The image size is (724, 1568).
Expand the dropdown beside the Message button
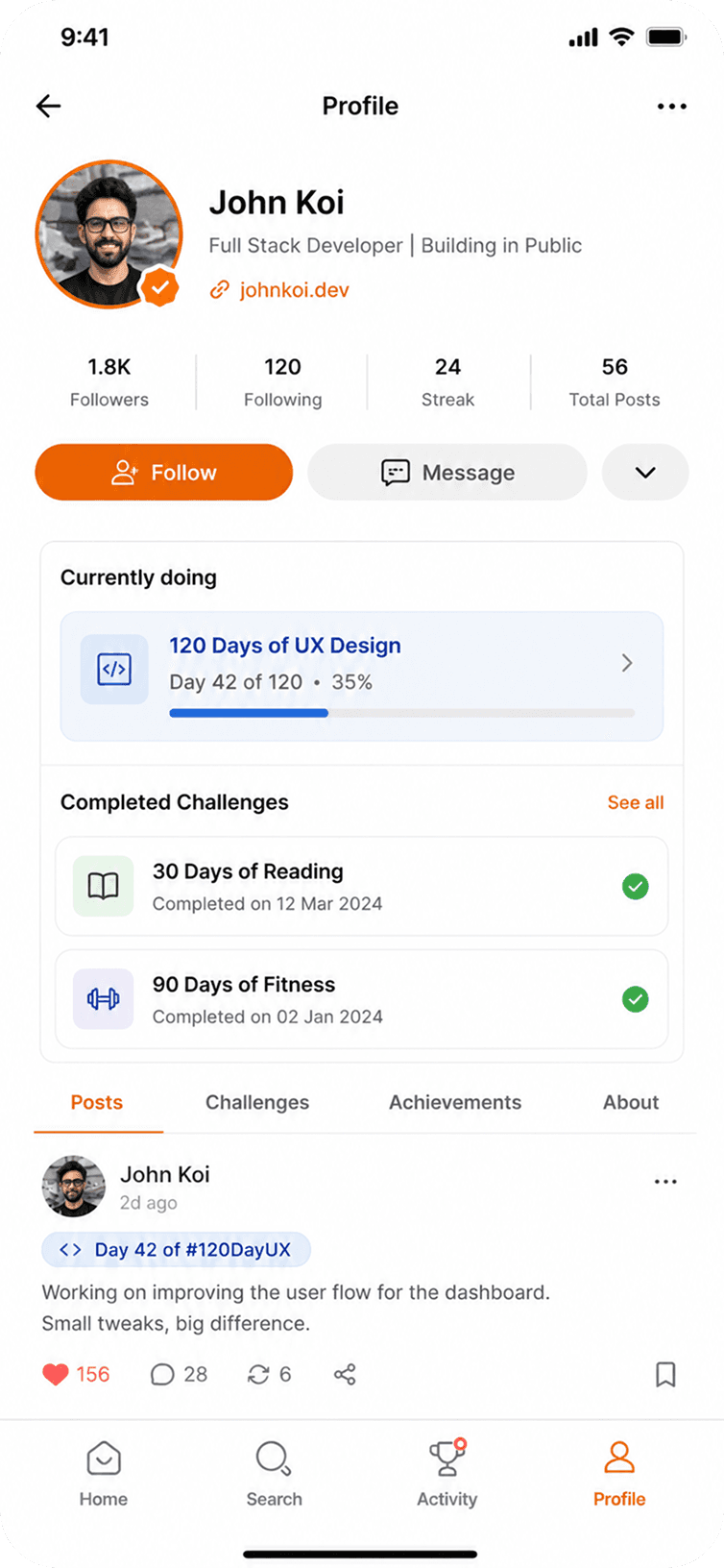[645, 472]
